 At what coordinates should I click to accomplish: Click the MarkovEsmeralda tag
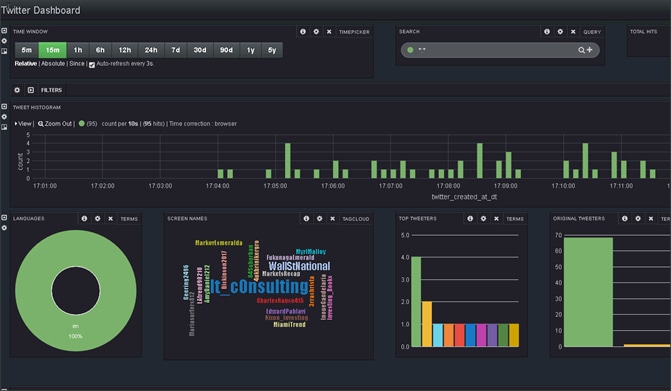pyautogui.click(x=219, y=243)
